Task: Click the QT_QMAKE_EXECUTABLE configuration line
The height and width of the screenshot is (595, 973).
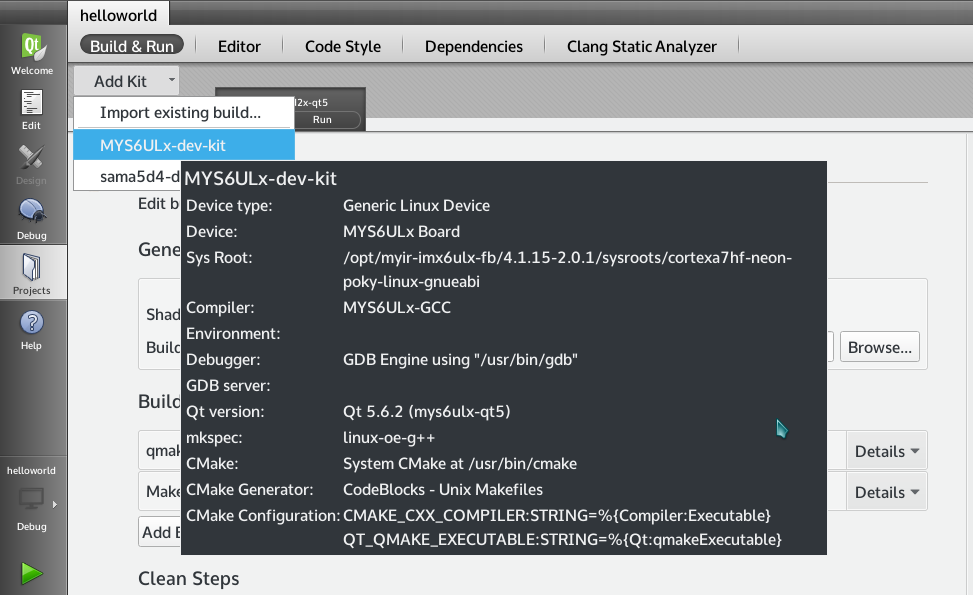Action: [x=562, y=539]
